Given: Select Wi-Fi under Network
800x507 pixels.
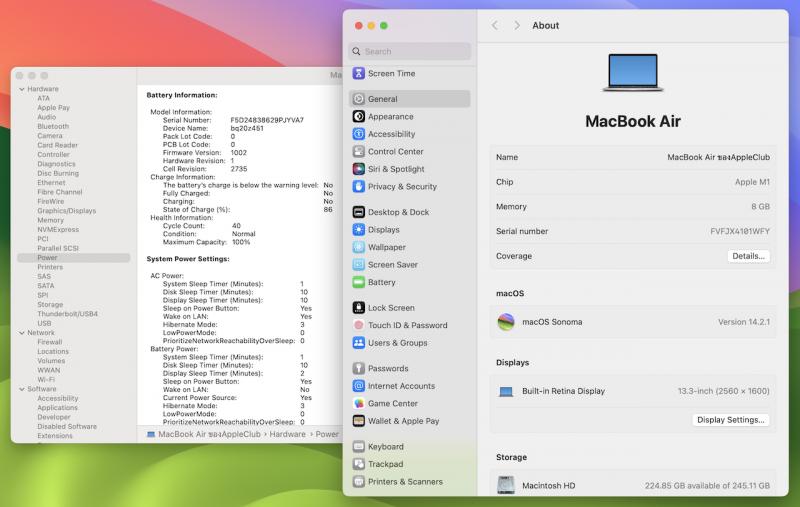Looking at the screenshot, I should [x=46, y=380].
